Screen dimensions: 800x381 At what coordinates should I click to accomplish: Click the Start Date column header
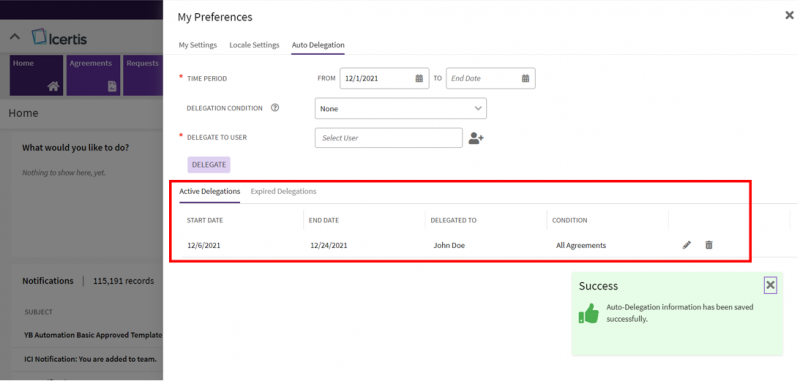tap(205, 220)
